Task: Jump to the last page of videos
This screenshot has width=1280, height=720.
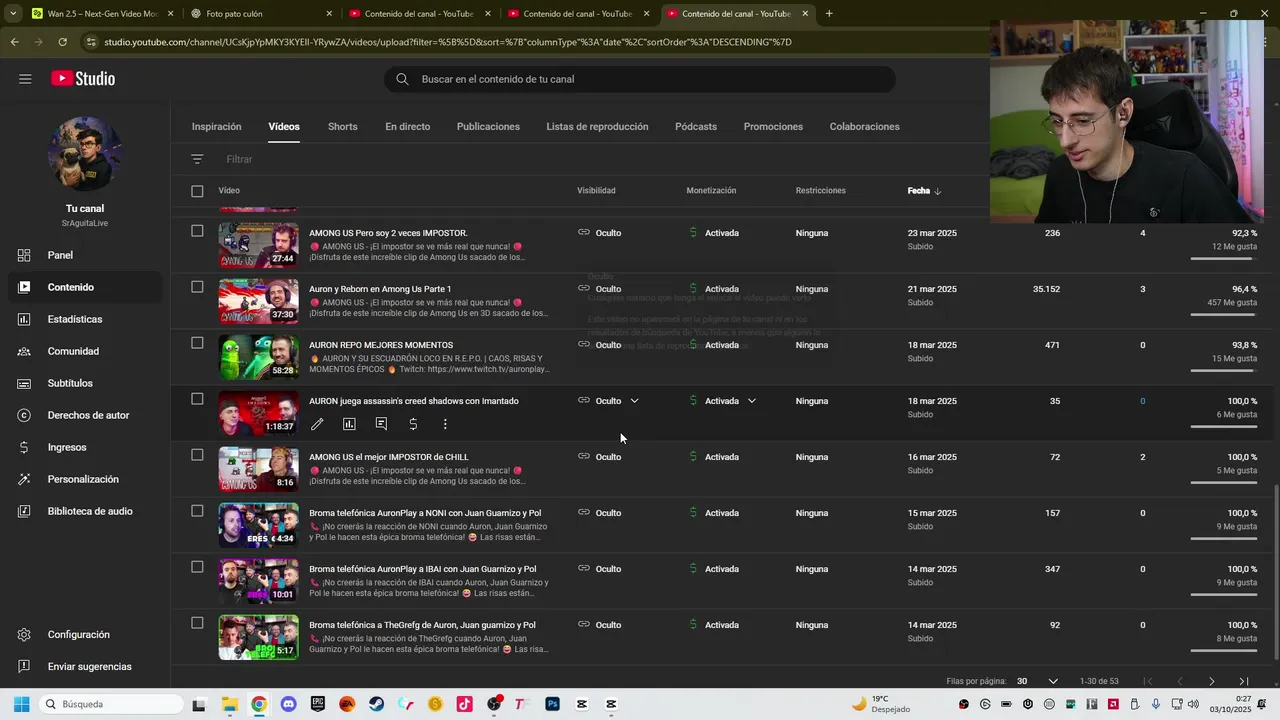Action: point(1243,681)
